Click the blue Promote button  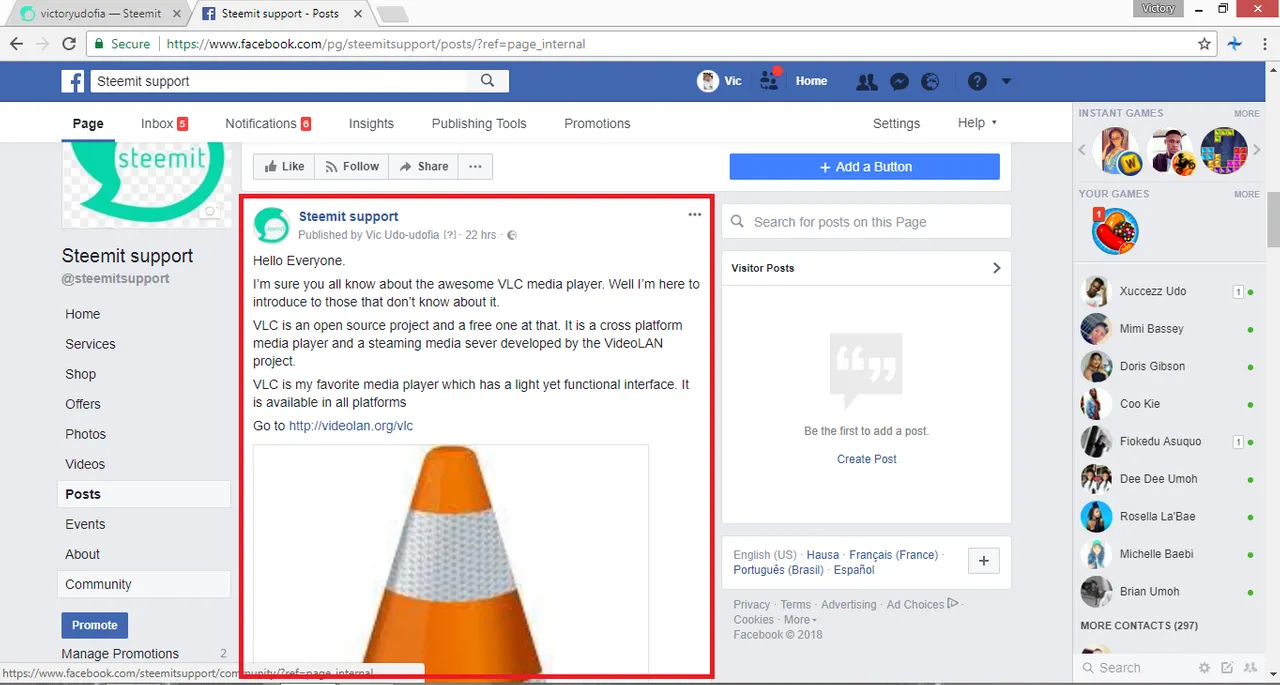95,625
